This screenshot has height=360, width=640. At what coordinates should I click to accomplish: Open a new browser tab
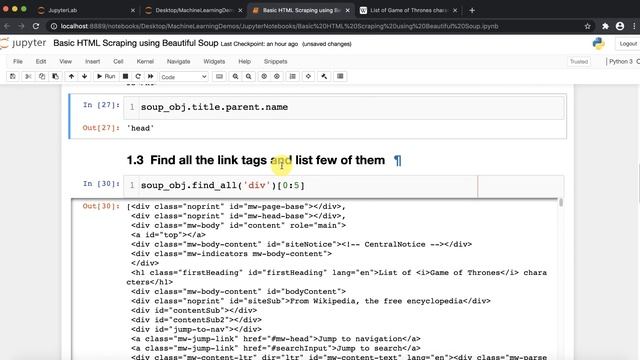tap(472, 11)
